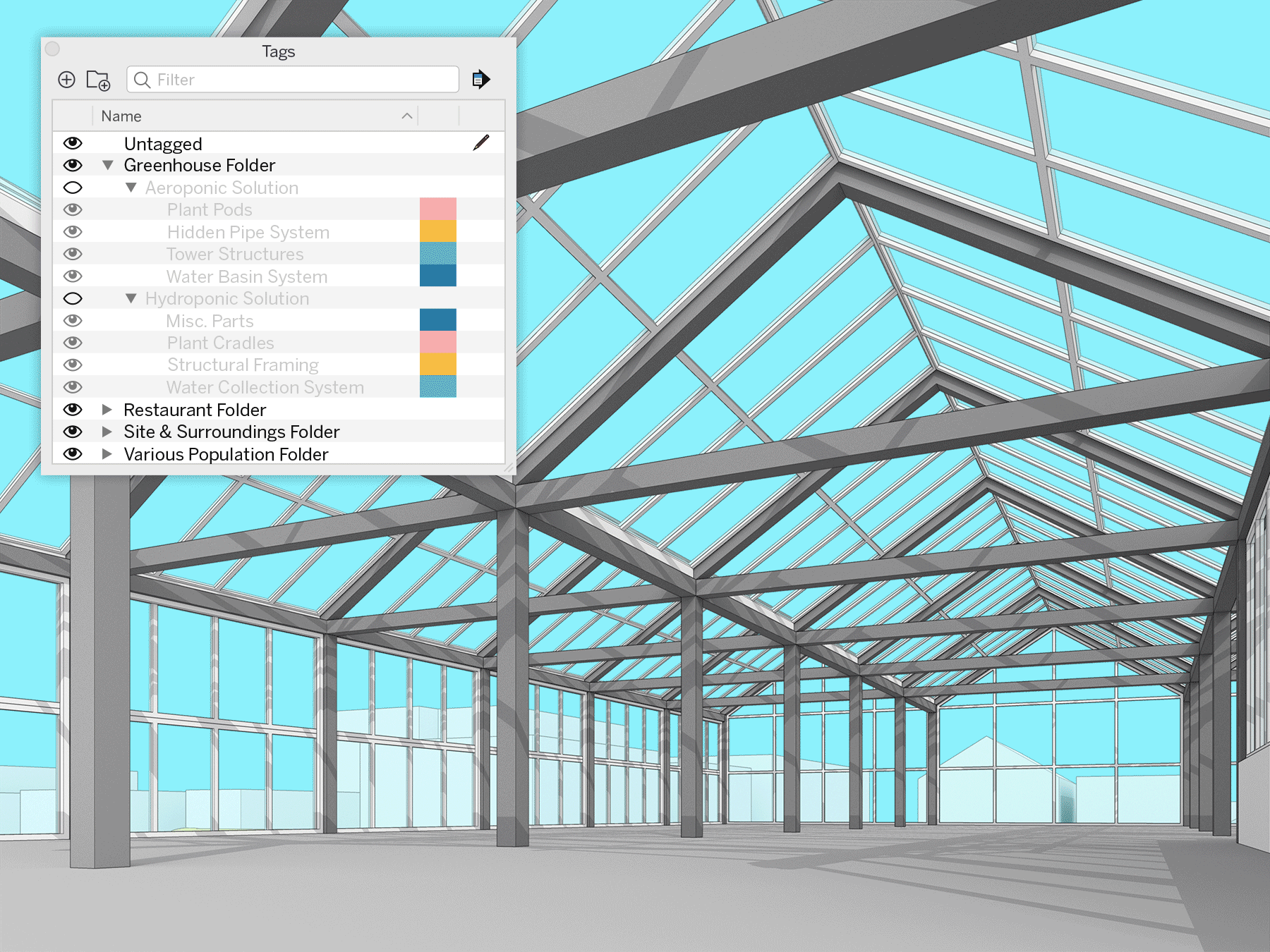1270x952 pixels.
Task: Hide the Various Population Folder
Action: (x=73, y=454)
